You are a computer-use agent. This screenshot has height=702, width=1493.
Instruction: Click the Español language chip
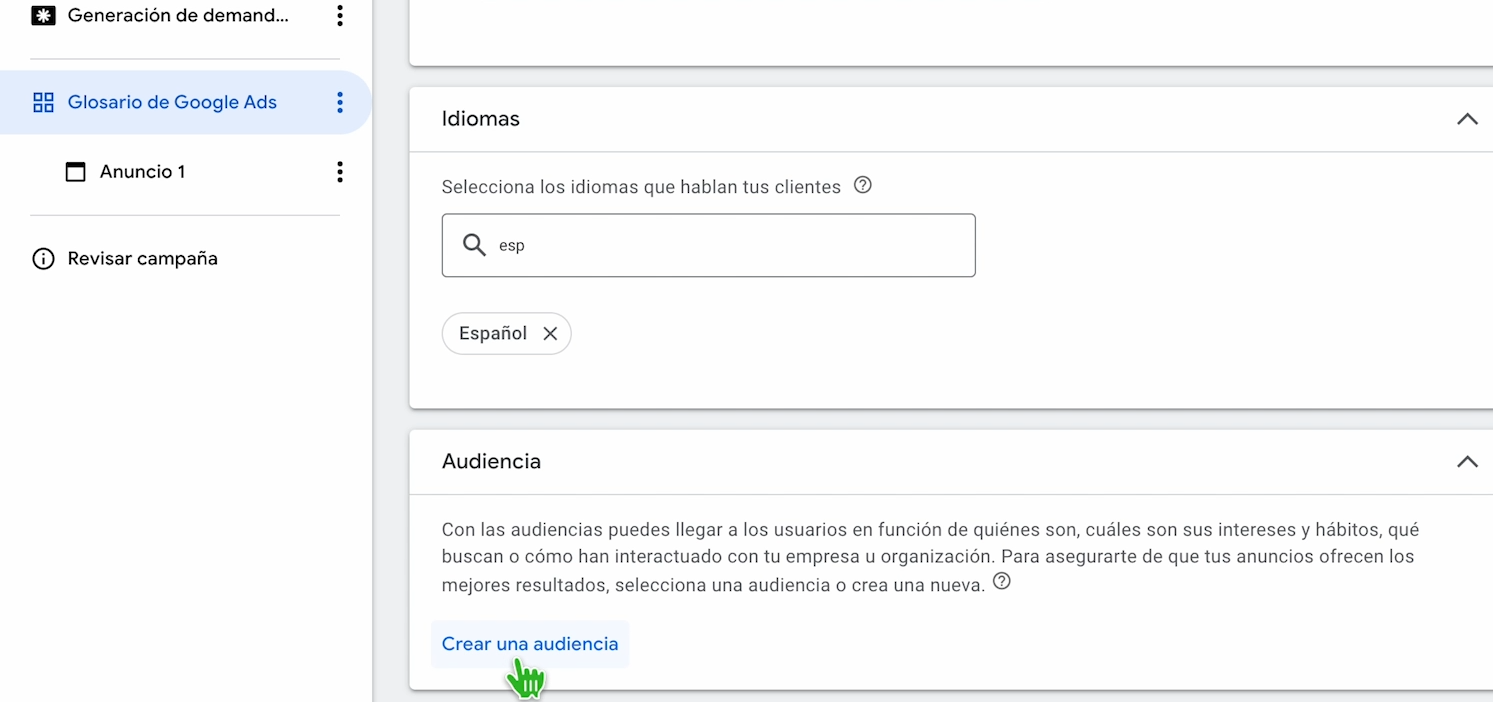493,334
